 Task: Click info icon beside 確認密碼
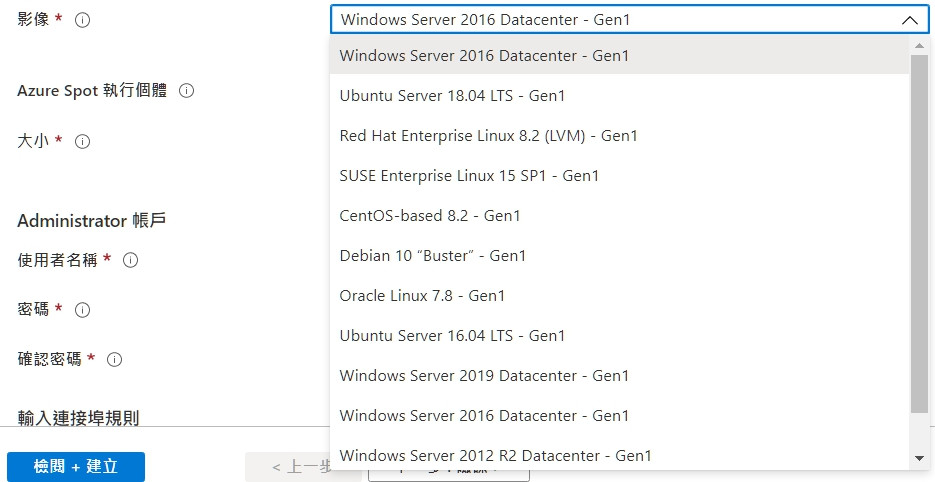(x=115, y=359)
